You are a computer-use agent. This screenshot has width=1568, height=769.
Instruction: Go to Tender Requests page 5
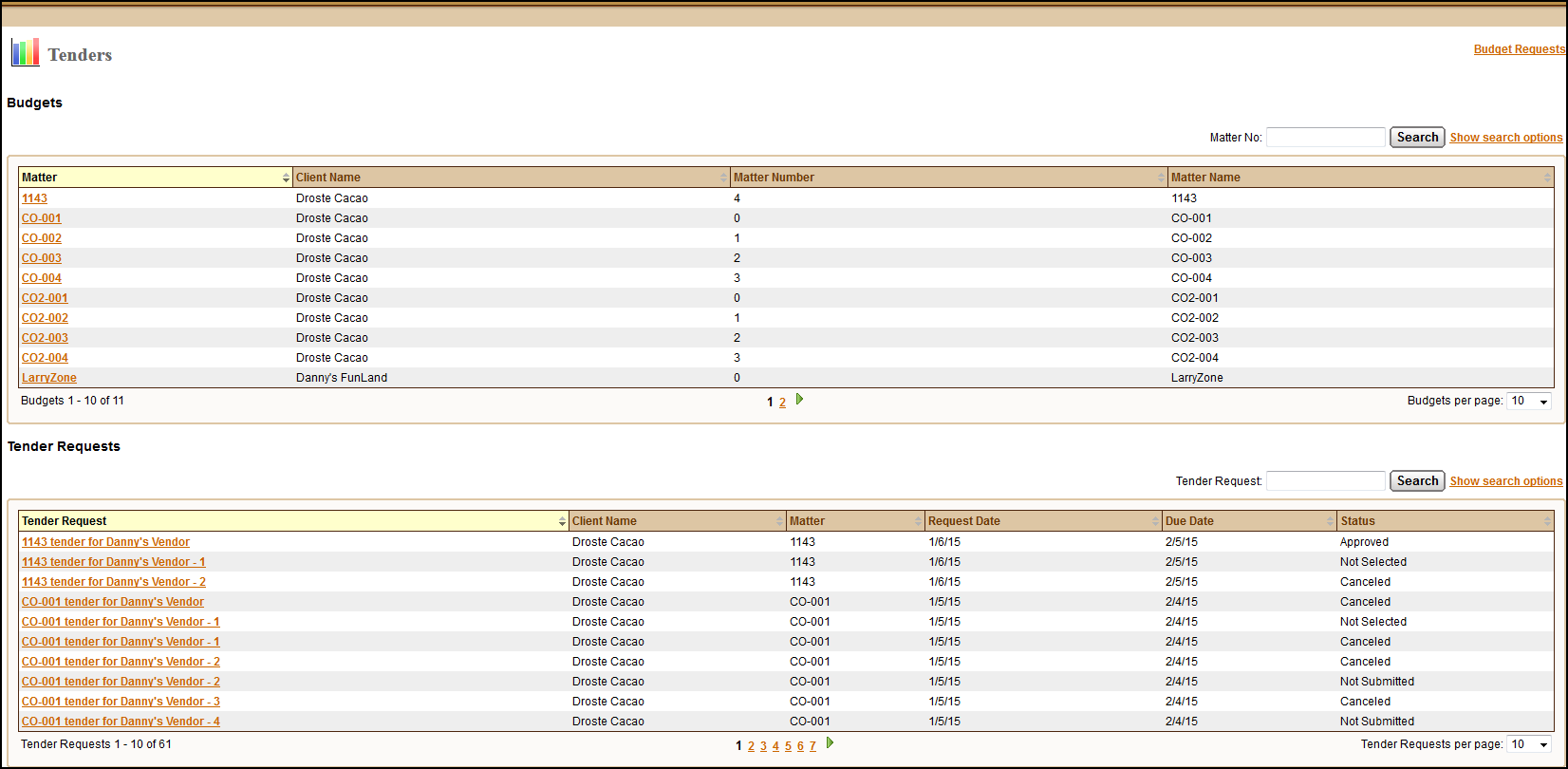(788, 746)
